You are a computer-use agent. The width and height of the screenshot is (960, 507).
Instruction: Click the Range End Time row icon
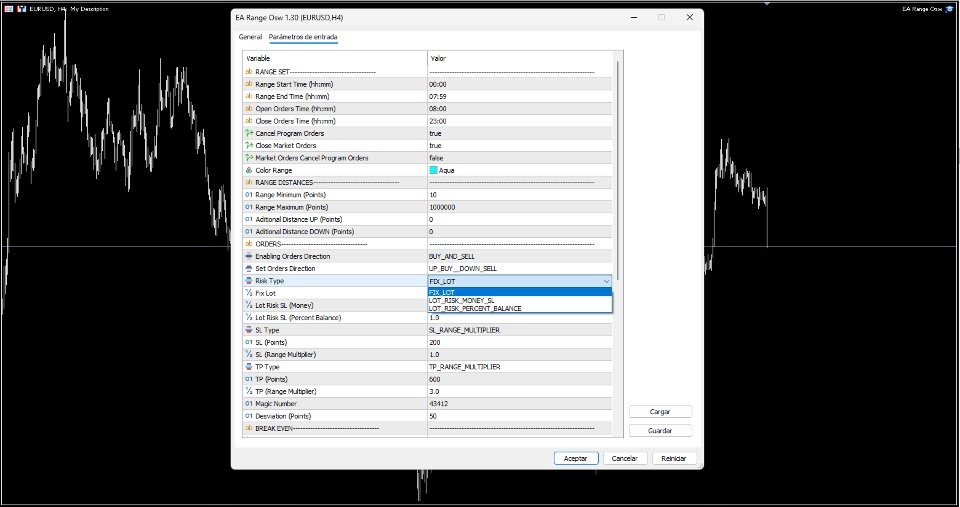249,96
